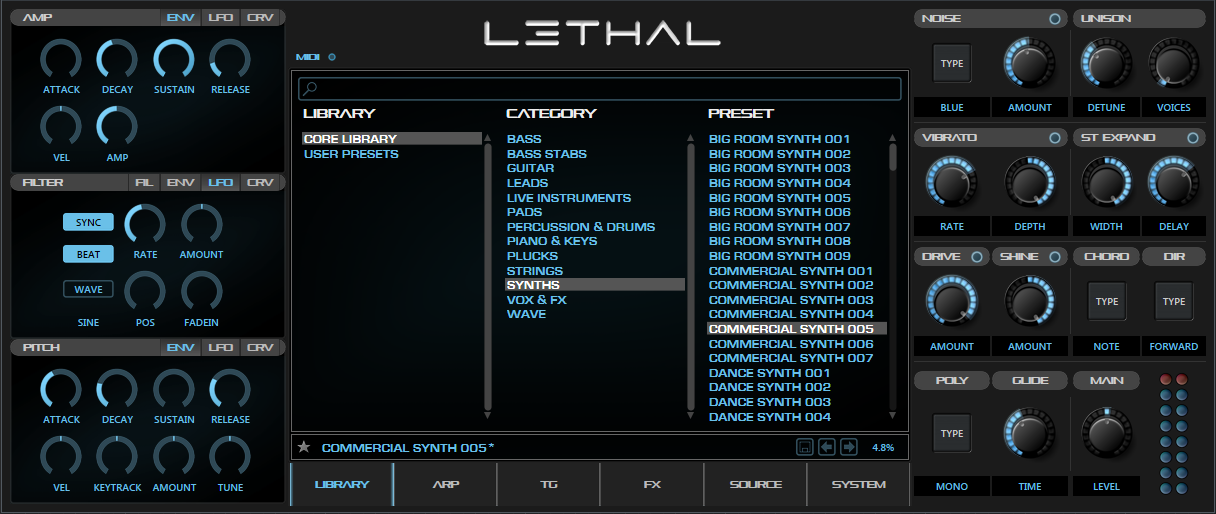Click the AMP Attack knob
The image size is (1216, 514).
point(61,60)
